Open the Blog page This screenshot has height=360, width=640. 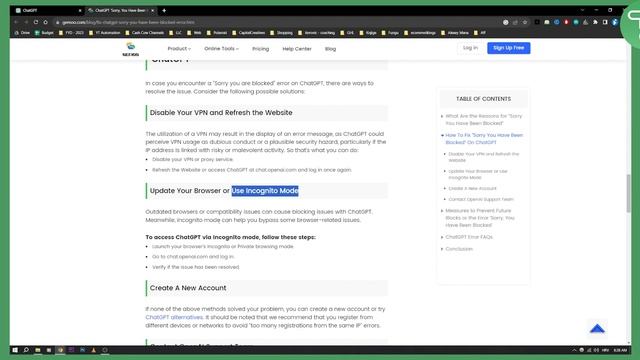(330, 49)
